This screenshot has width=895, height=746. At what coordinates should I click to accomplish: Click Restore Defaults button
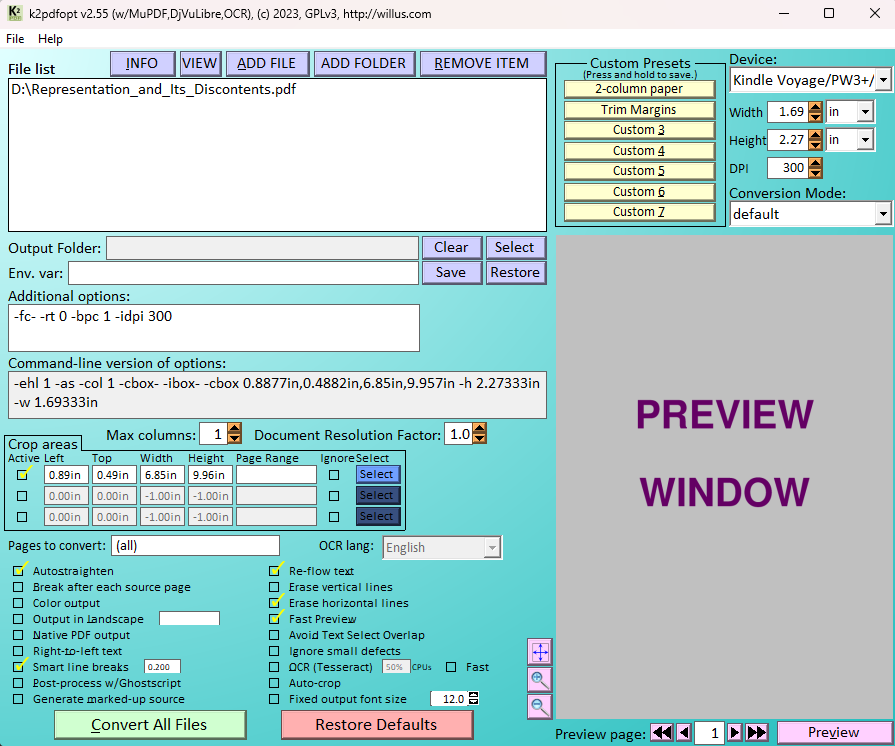[x=377, y=725]
